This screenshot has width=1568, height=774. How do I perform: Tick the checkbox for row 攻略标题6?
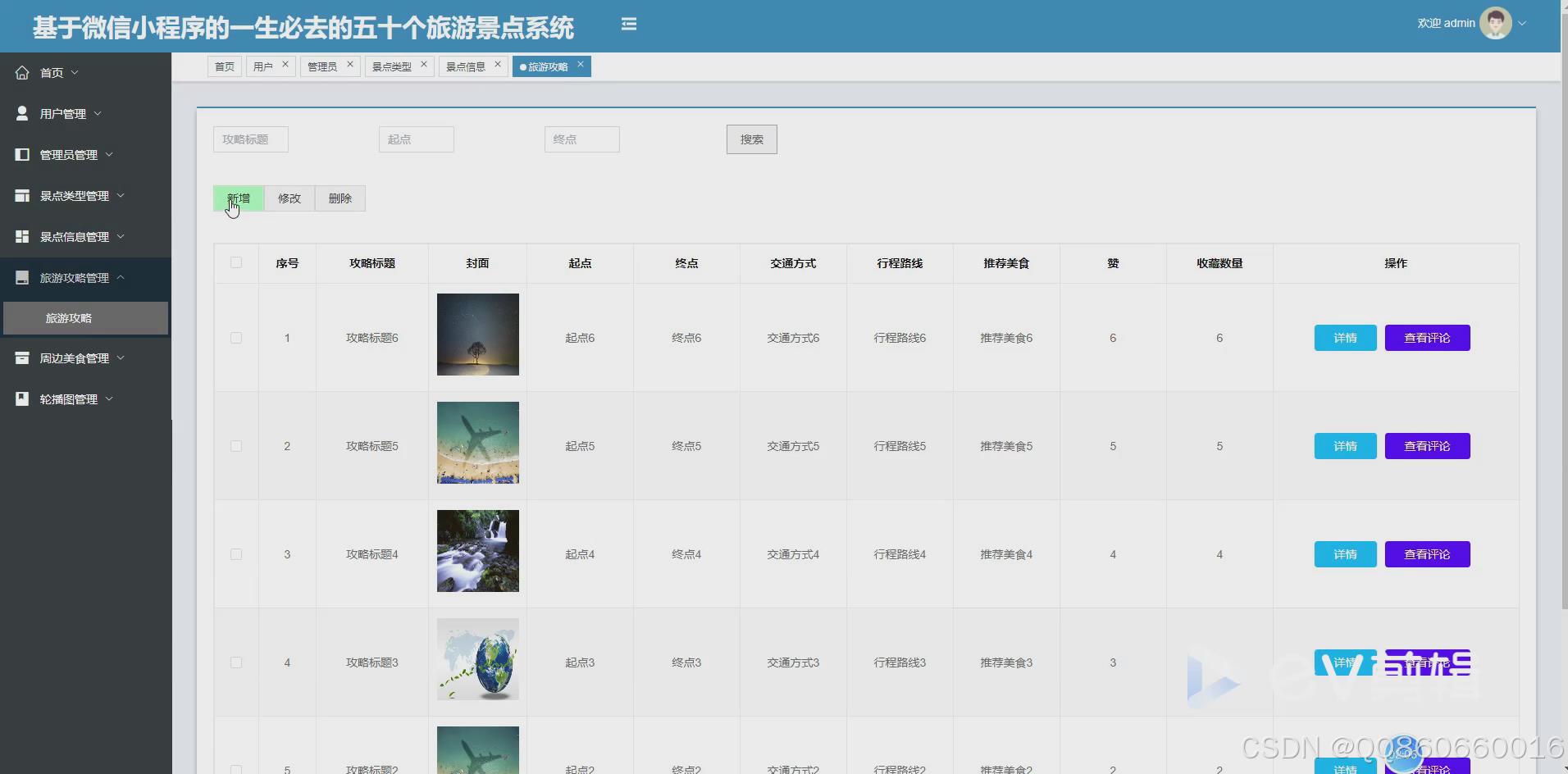(x=236, y=337)
